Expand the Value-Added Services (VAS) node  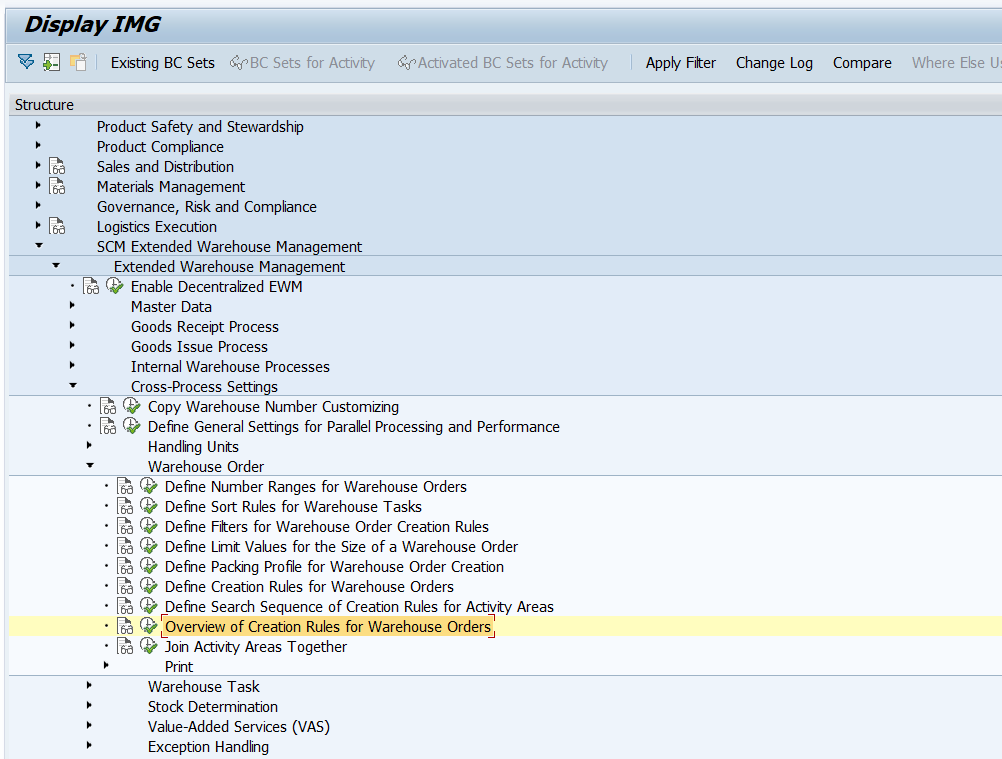pos(89,725)
